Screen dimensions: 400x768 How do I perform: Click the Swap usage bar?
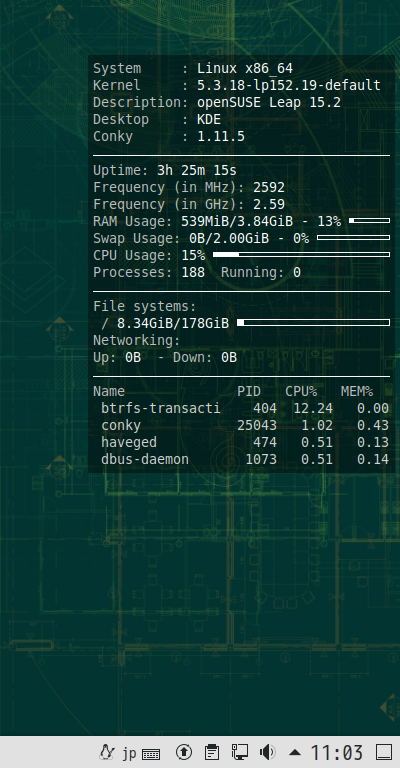click(353, 238)
